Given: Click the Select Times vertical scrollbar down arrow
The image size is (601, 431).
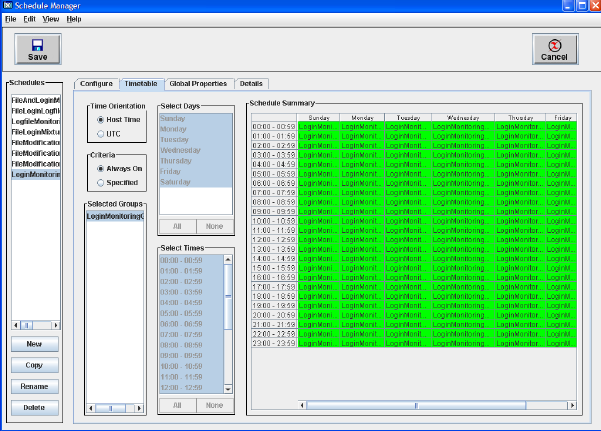Looking at the screenshot, I should (228, 391).
